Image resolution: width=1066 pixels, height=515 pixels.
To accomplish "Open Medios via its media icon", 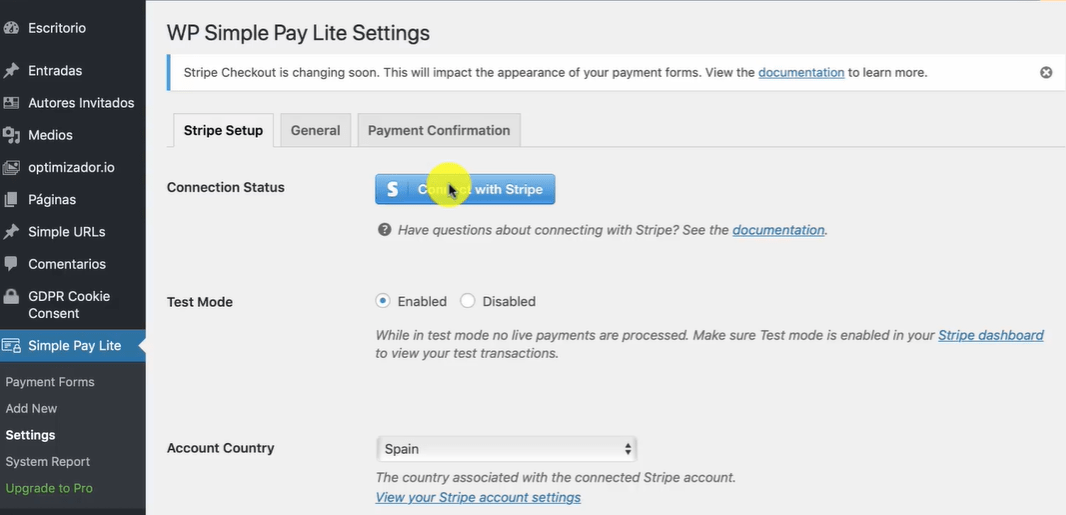I will pyautogui.click(x=11, y=135).
